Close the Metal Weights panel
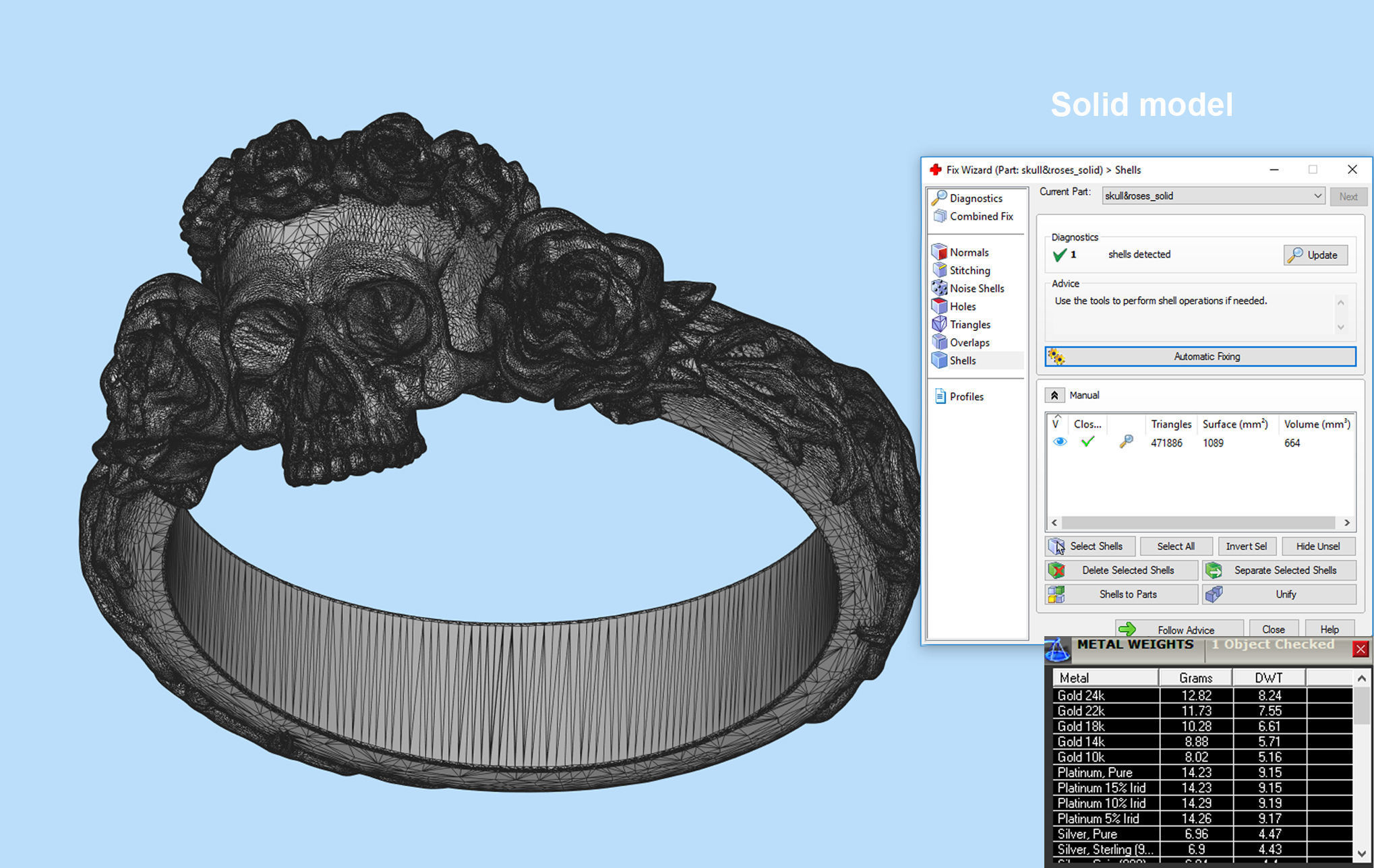 tap(1361, 649)
